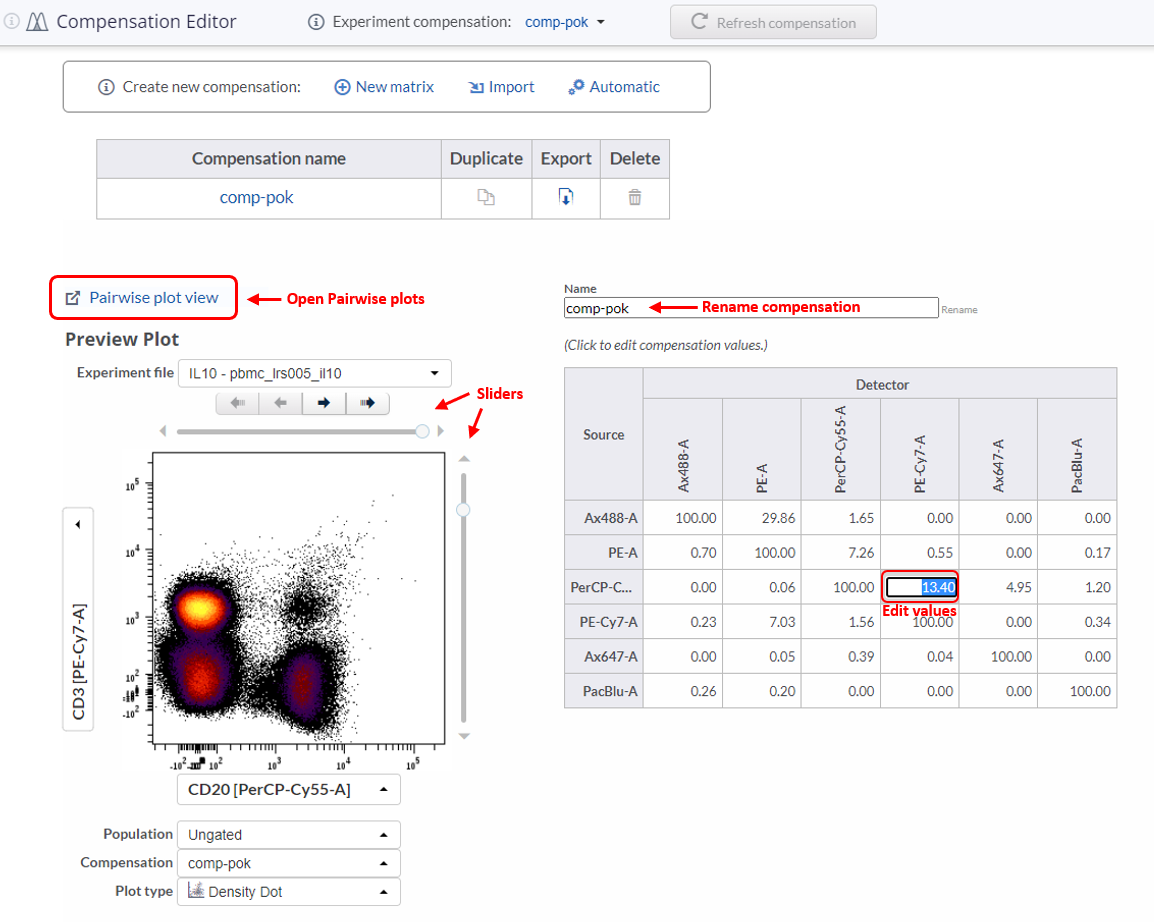Click the Import arrow icon
1154x922 pixels.
(476, 88)
